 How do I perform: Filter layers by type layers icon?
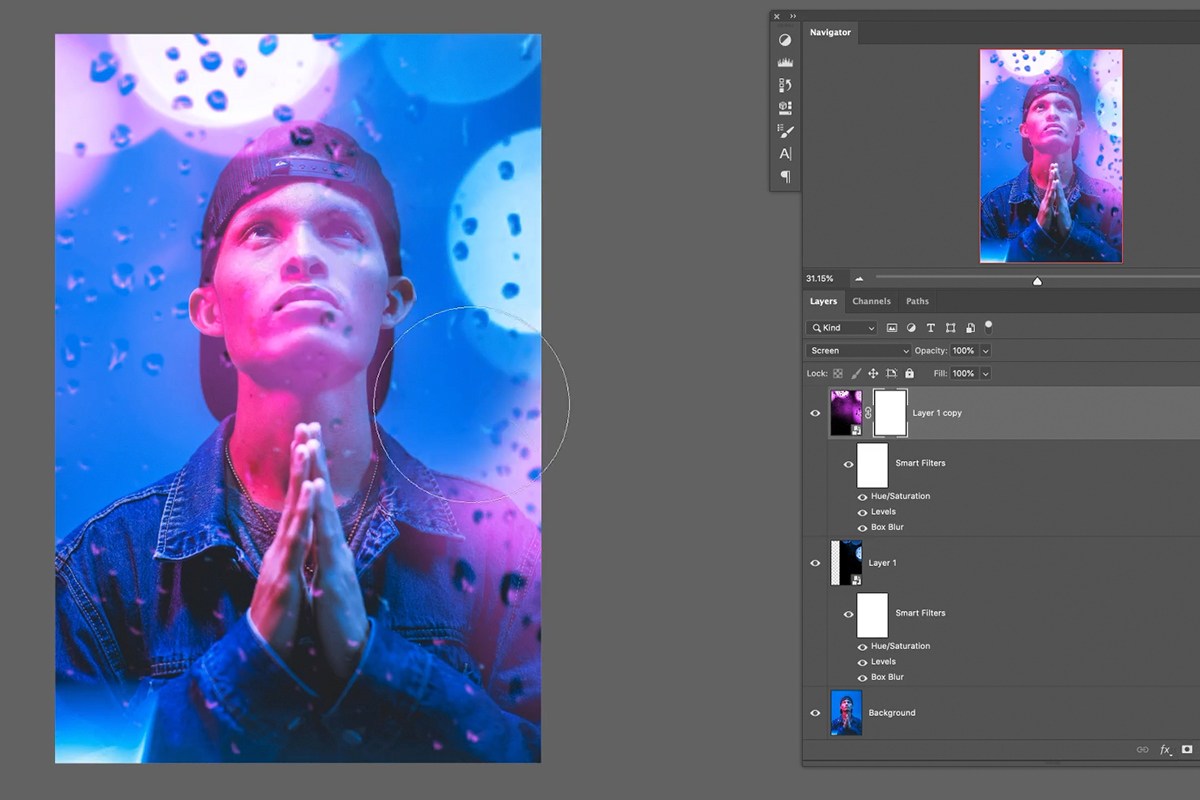[x=931, y=328]
